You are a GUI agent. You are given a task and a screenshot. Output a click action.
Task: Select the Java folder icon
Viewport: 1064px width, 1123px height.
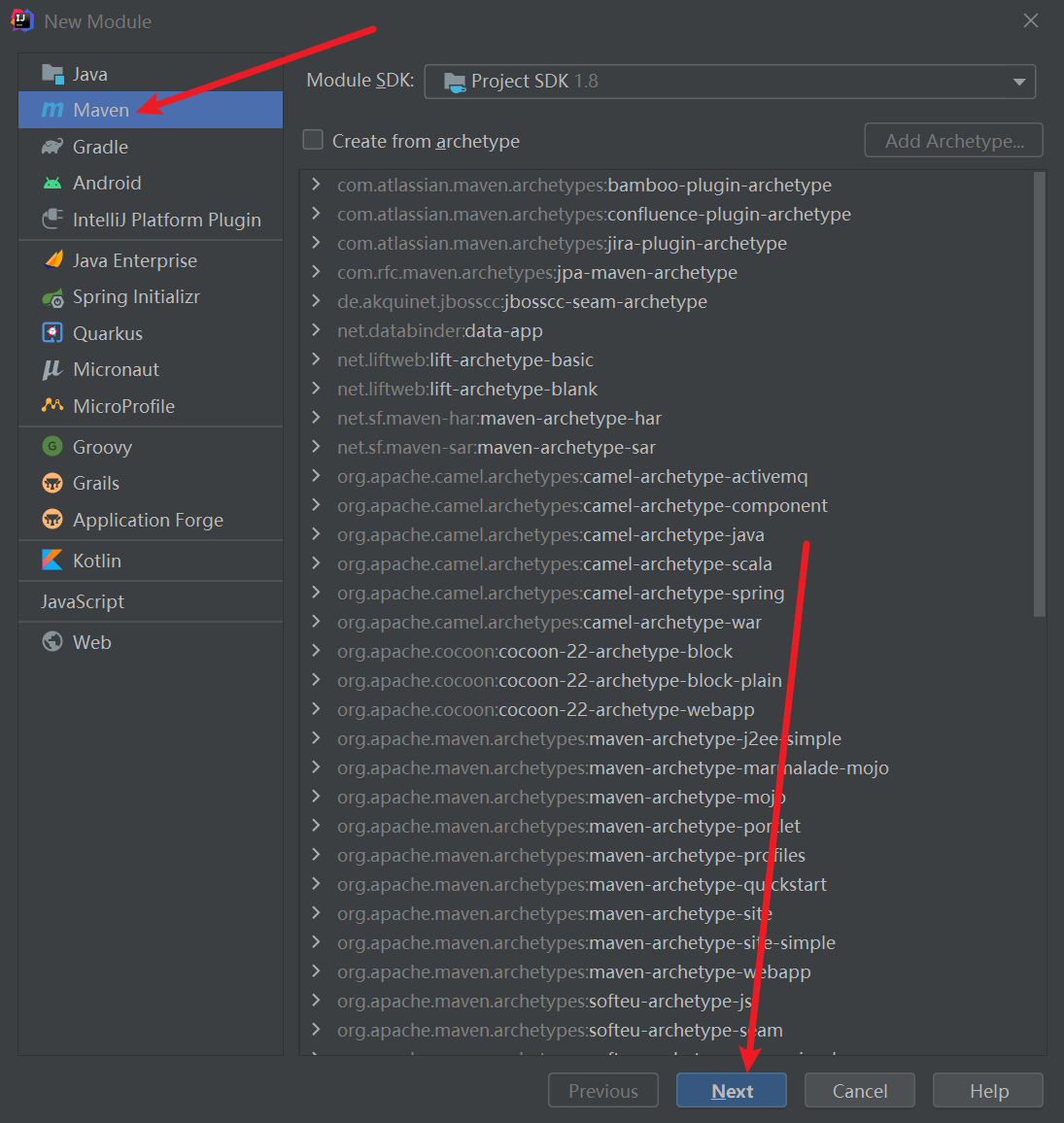[52, 74]
